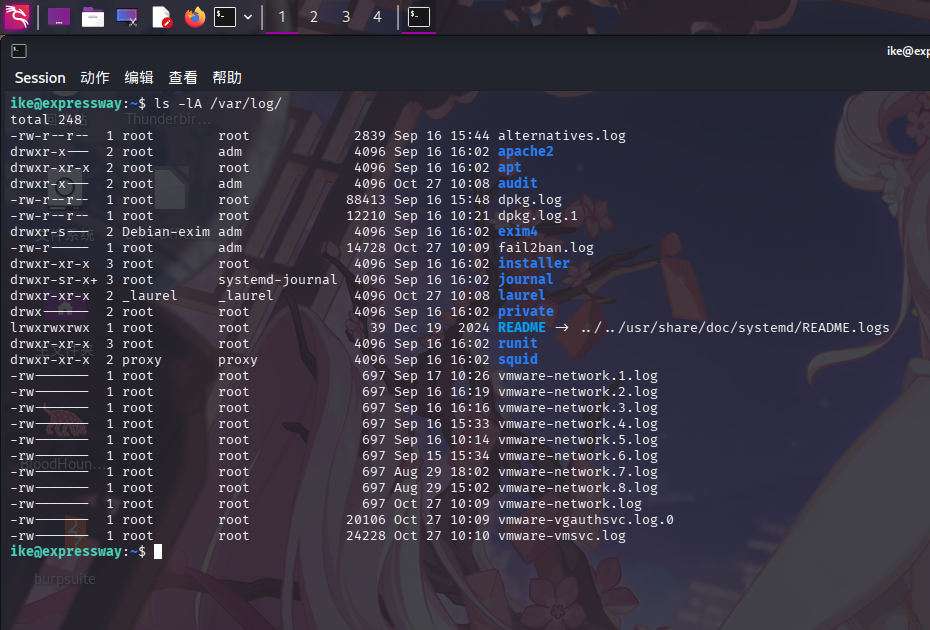Switch to workspace 2
Image resolution: width=930 pixels, height=630 pixels.
click(314, 17)
